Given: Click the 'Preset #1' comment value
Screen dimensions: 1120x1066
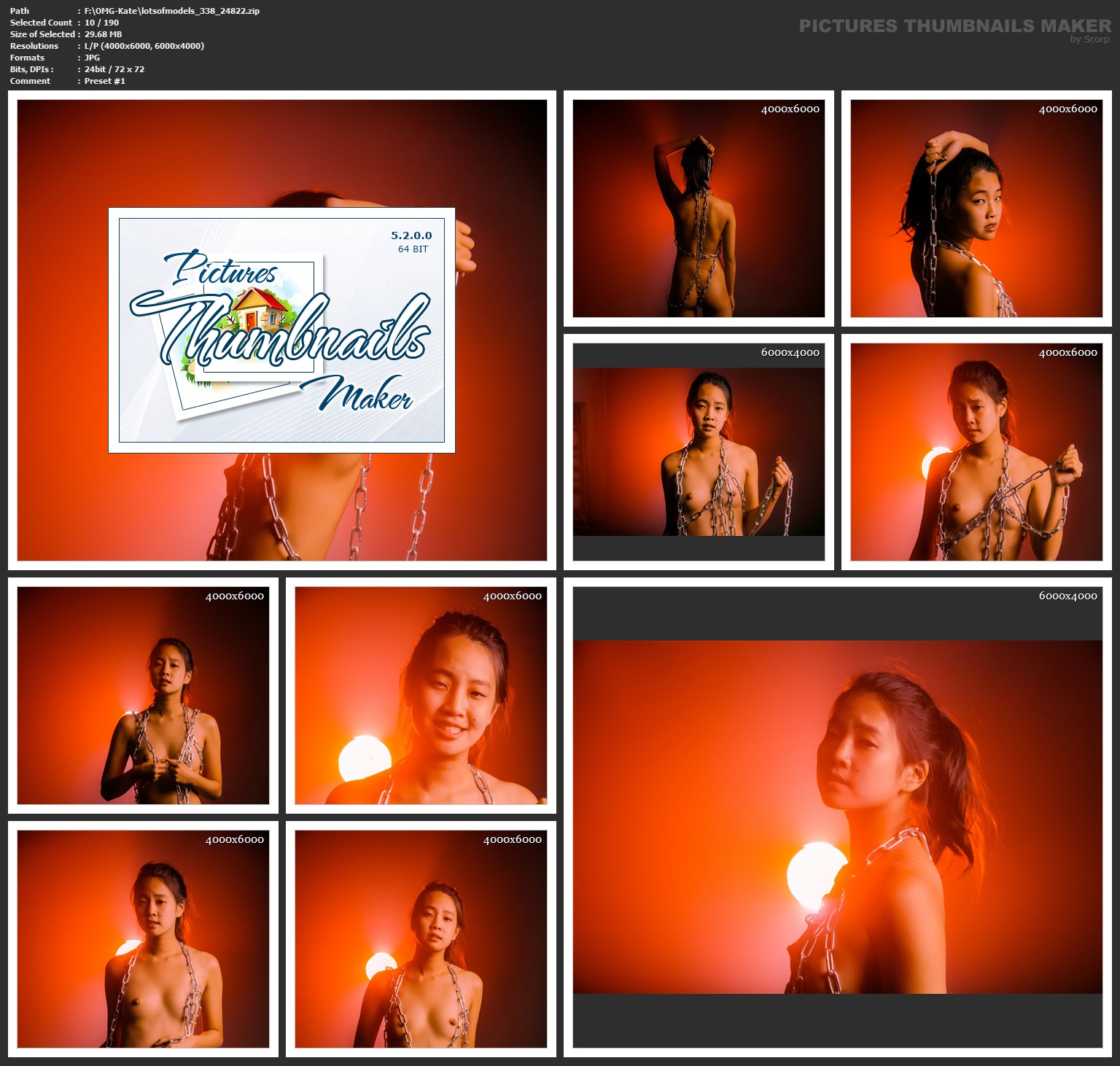Looking at the screenshot, I should [x=105, y=81].
